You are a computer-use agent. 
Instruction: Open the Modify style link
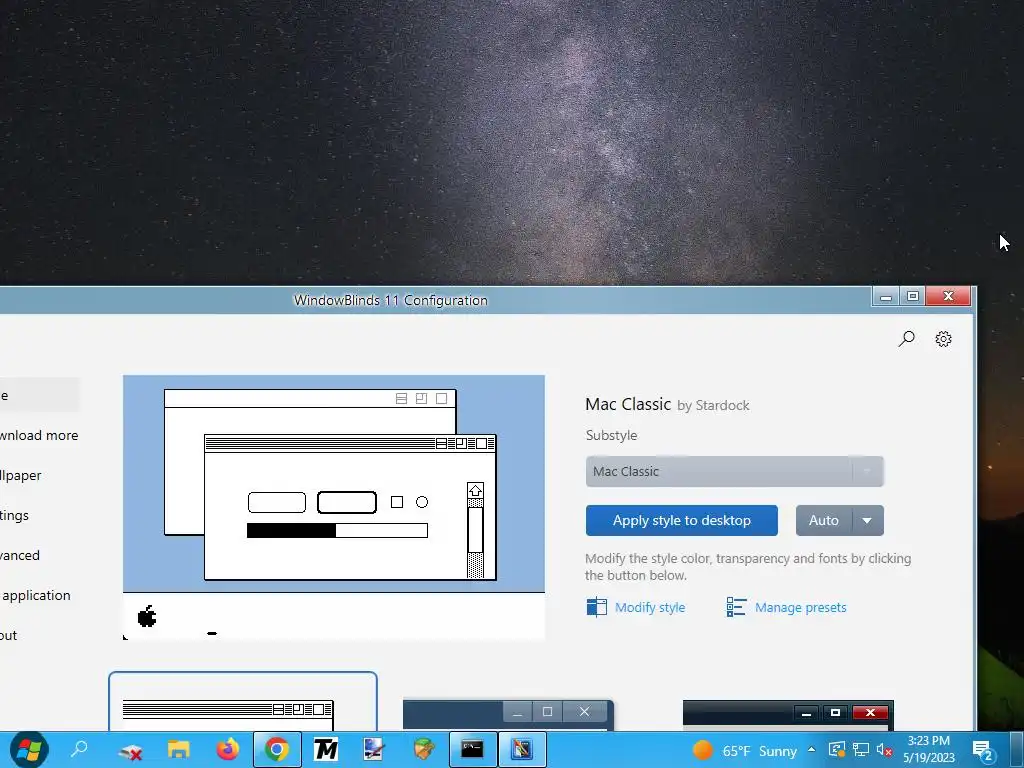tap(650, 607)
